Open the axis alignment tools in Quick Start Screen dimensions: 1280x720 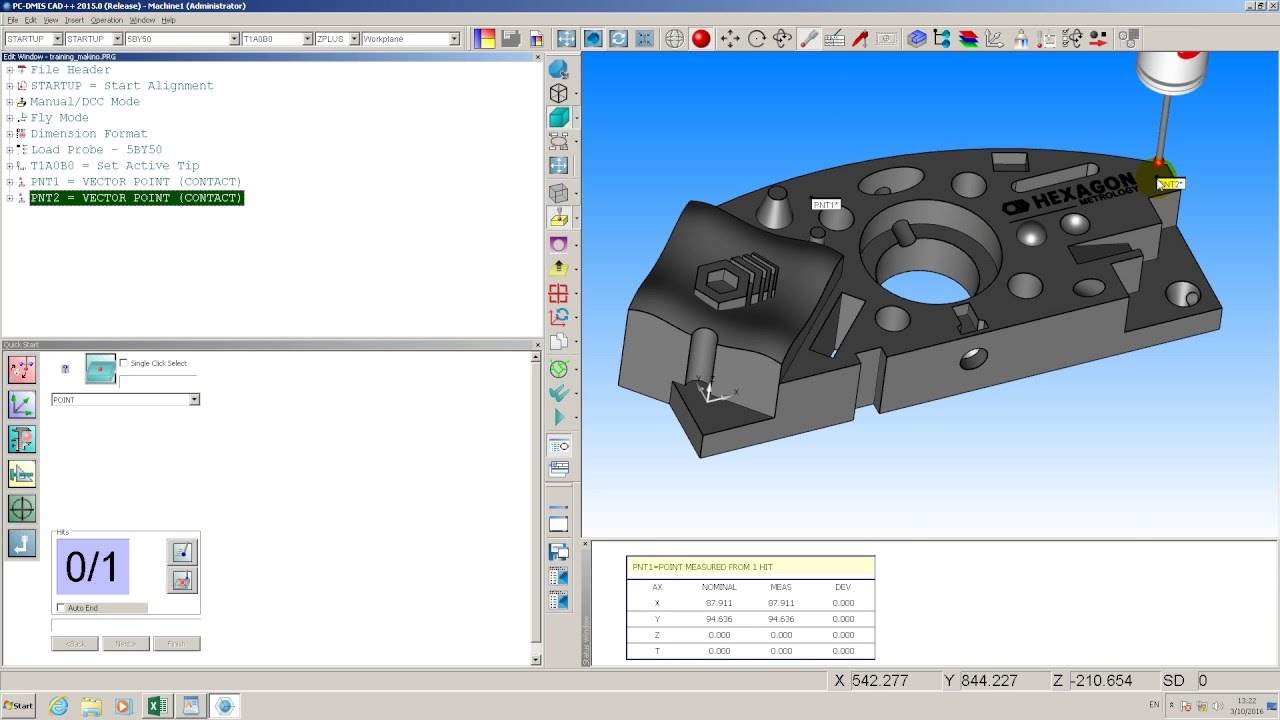pyautogui.click(x=22, y=404)
